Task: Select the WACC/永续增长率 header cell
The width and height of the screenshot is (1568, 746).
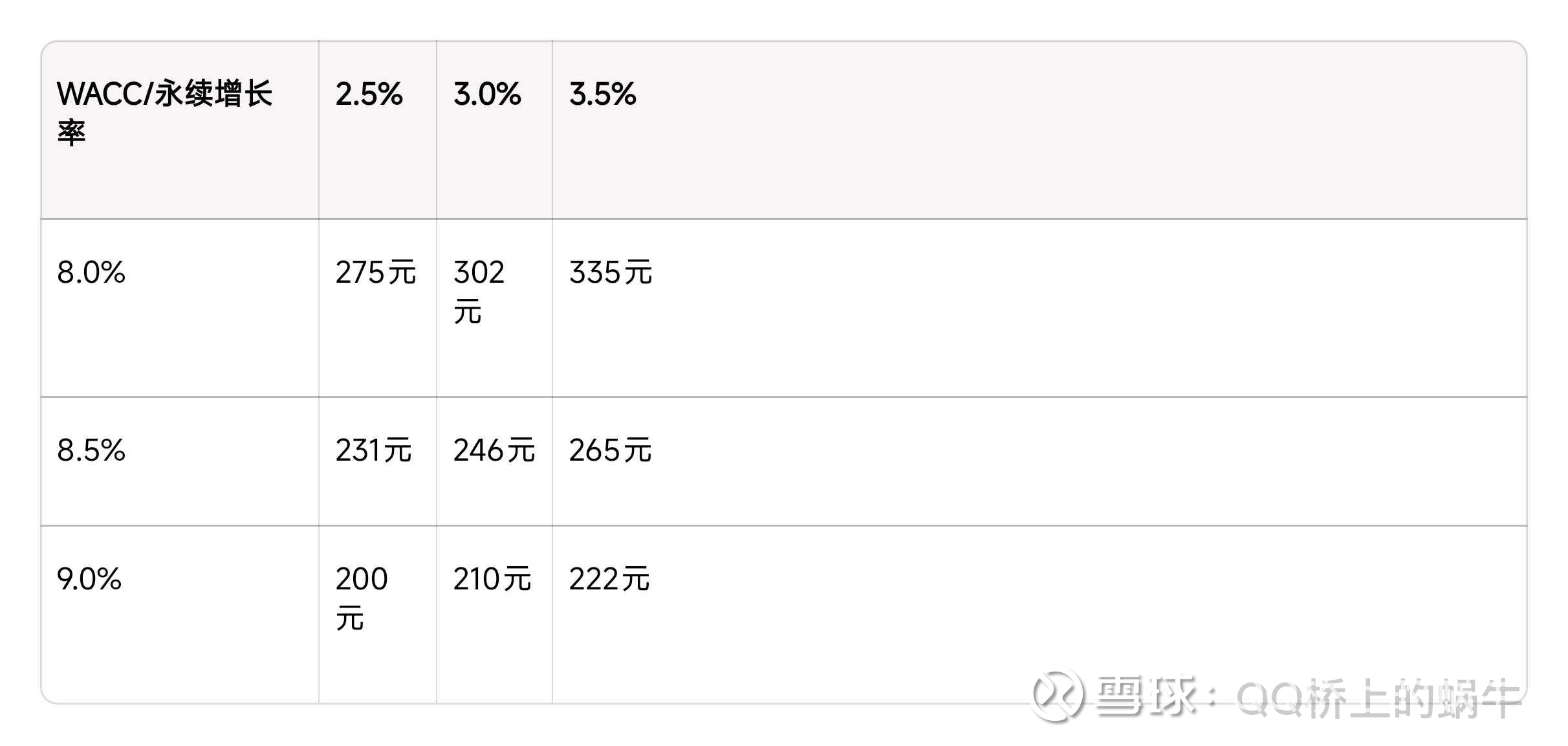Action: coord(165,113)
